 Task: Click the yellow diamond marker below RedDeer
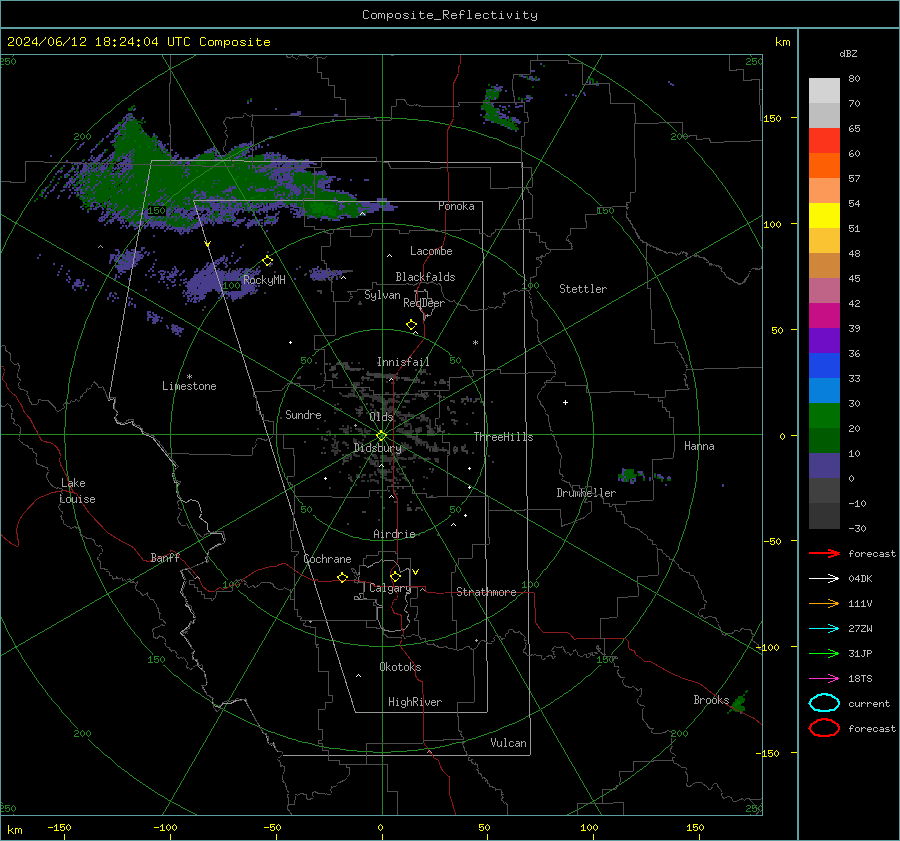(412, 325)
